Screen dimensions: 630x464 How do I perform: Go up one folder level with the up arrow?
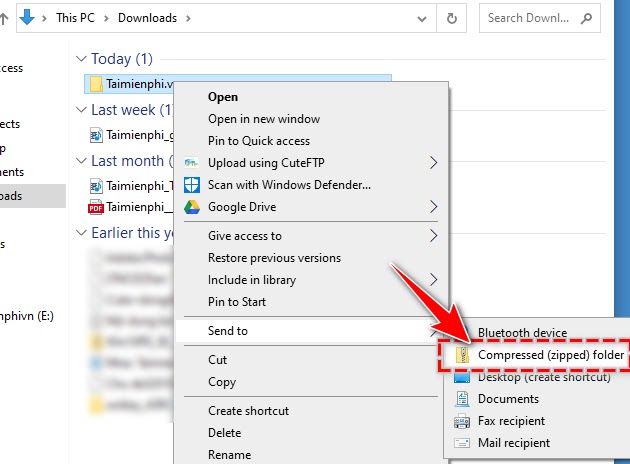tap(5, 18)
